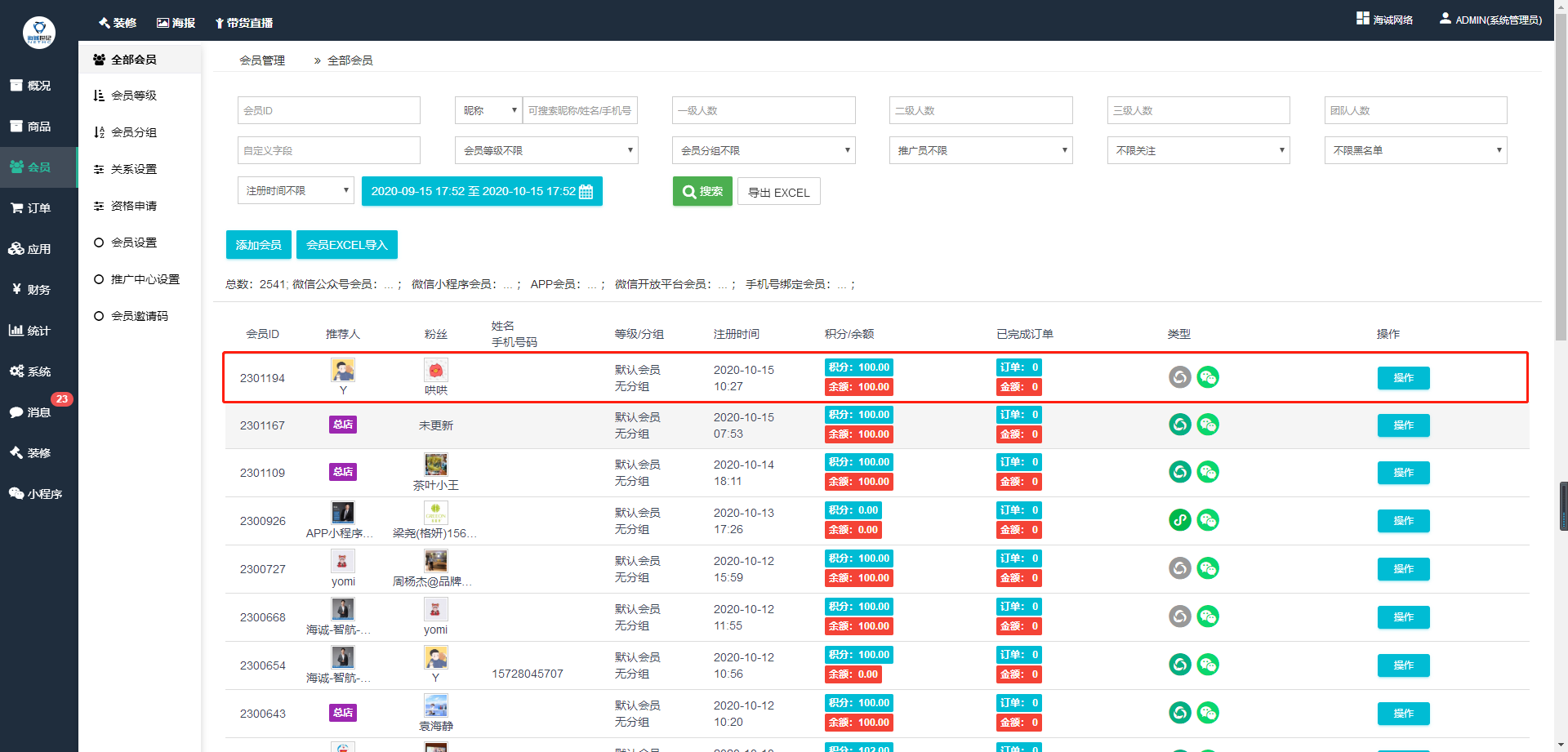
Task: Expand the 会员等级不限 dropdown
Action: coord(546,150)
